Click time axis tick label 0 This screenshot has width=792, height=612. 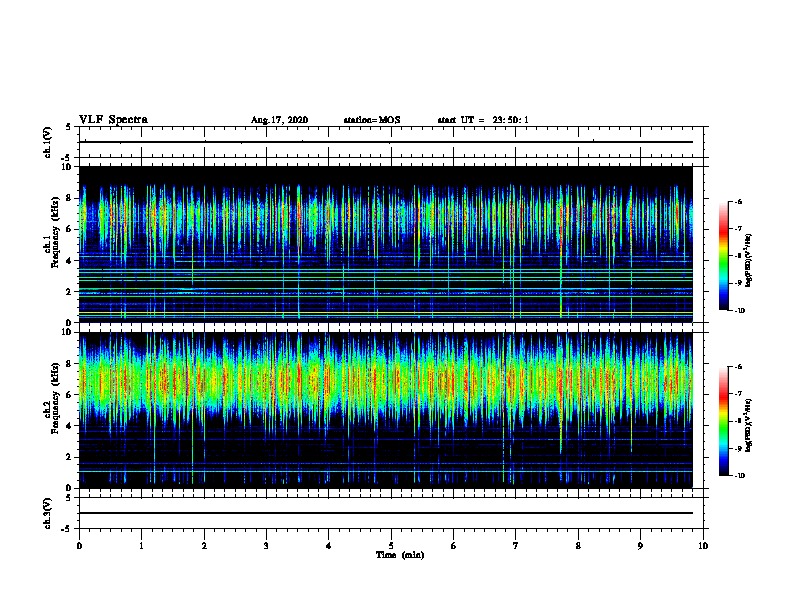coord(79,545)
